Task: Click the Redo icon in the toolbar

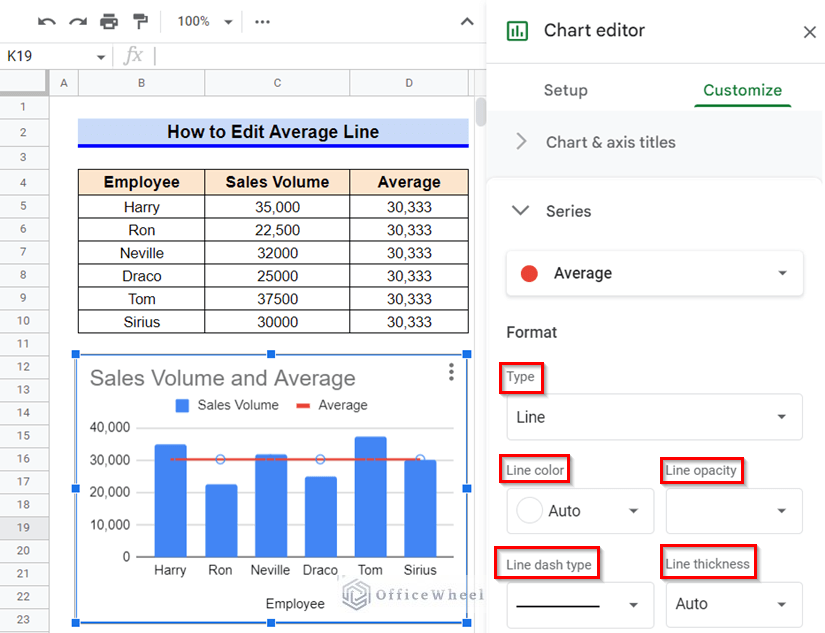Action: [78, 20]
